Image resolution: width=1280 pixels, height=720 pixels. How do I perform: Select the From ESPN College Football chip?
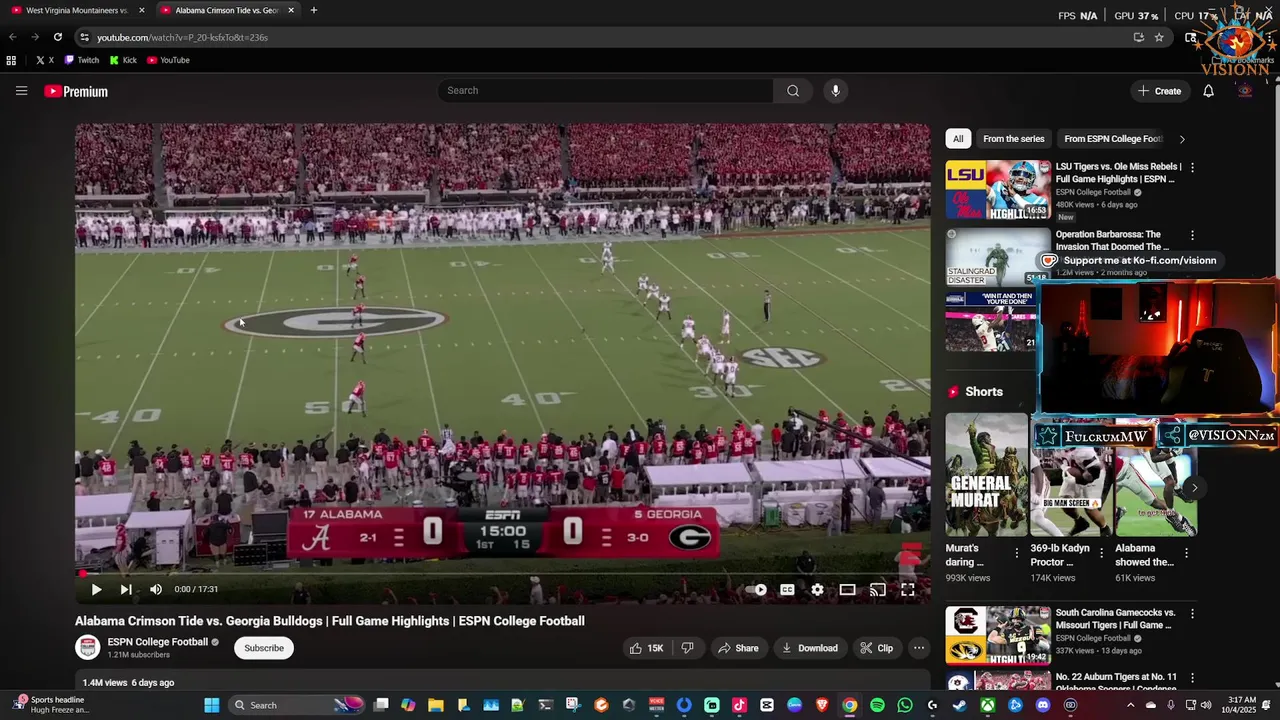[x=1113, y=139]
